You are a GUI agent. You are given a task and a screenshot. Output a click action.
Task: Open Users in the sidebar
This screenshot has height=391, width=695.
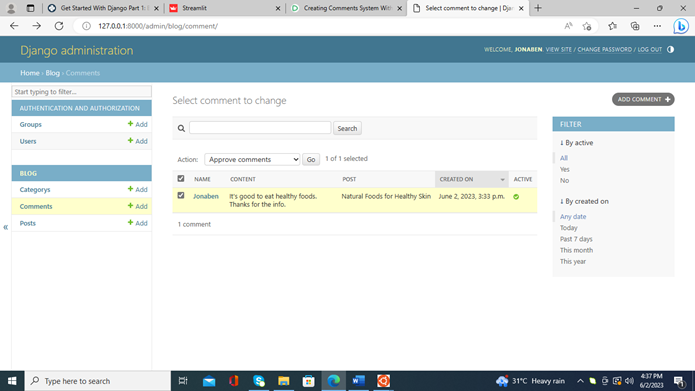[28, 141]
